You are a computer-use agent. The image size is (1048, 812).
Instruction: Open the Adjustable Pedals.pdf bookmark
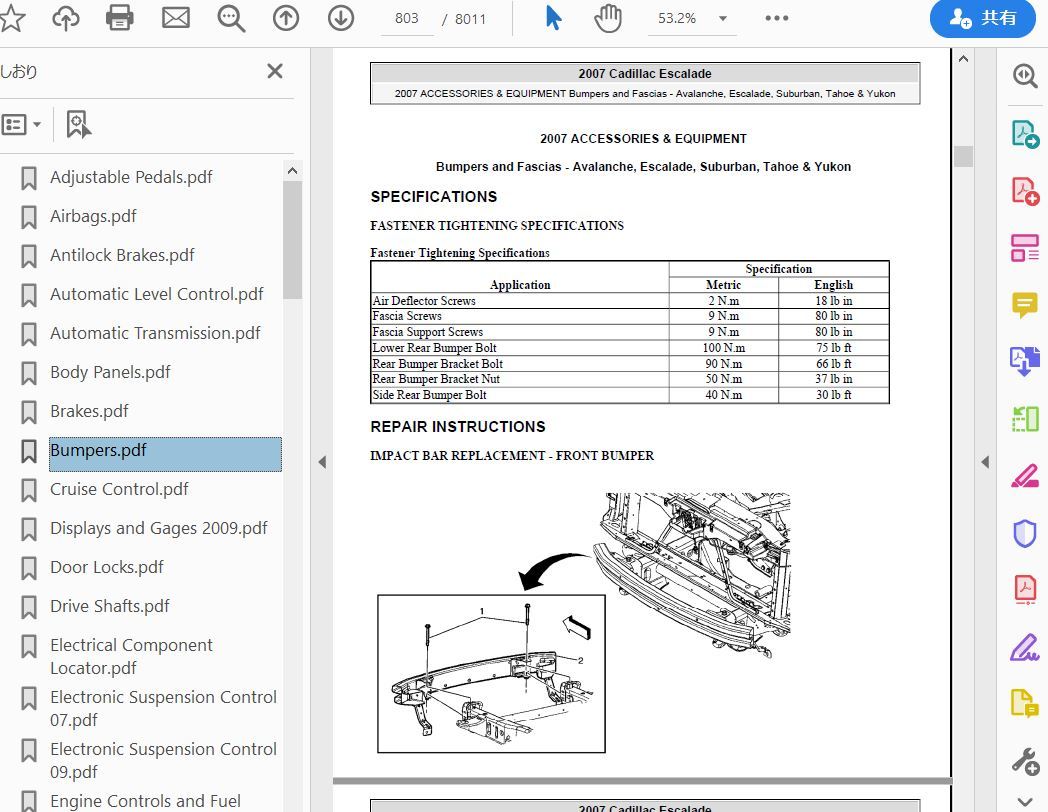pyautogui.click(x=131, y=177)
